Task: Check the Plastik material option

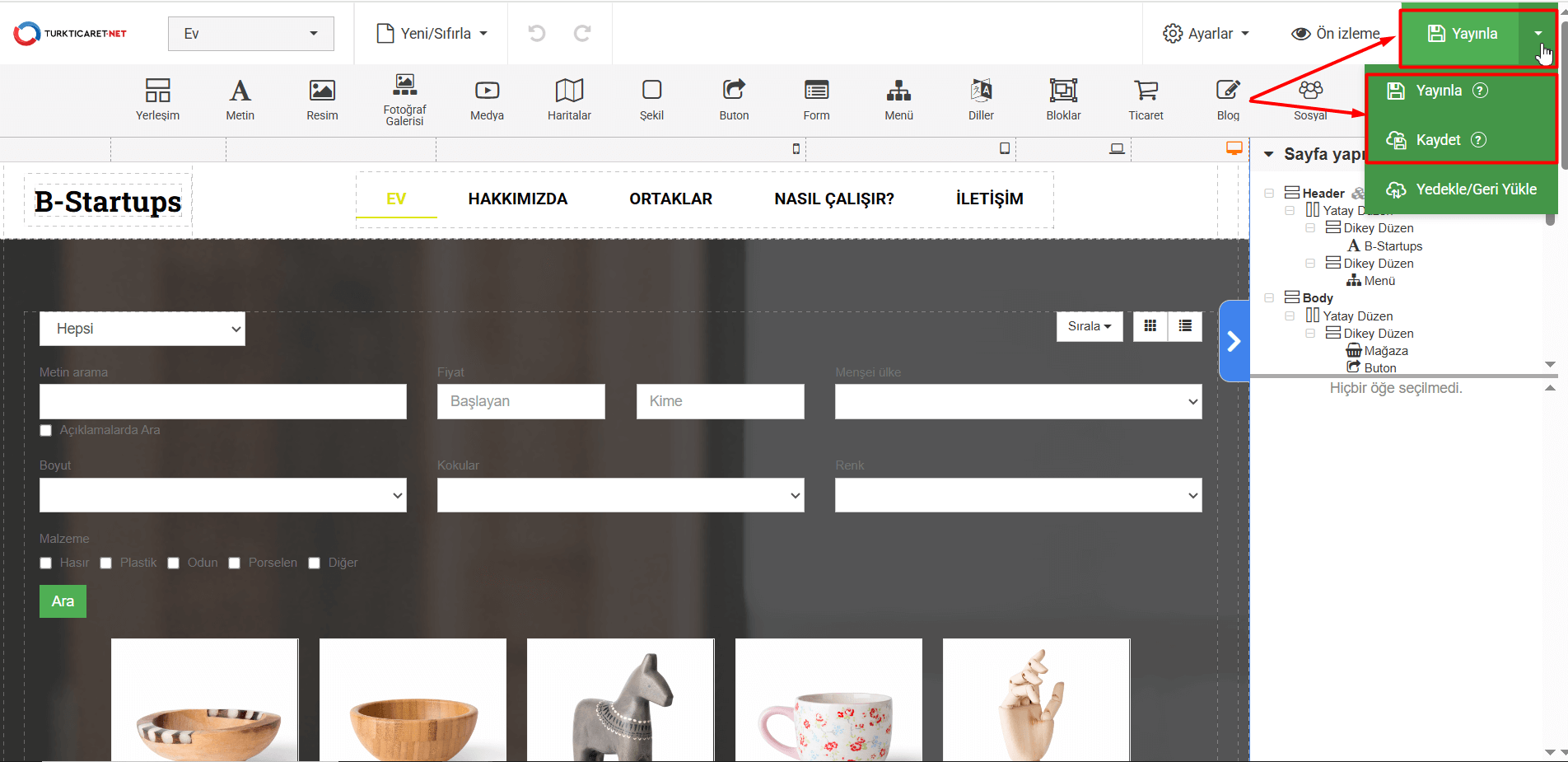Action: pyautogui.click(x=106, y=563)
